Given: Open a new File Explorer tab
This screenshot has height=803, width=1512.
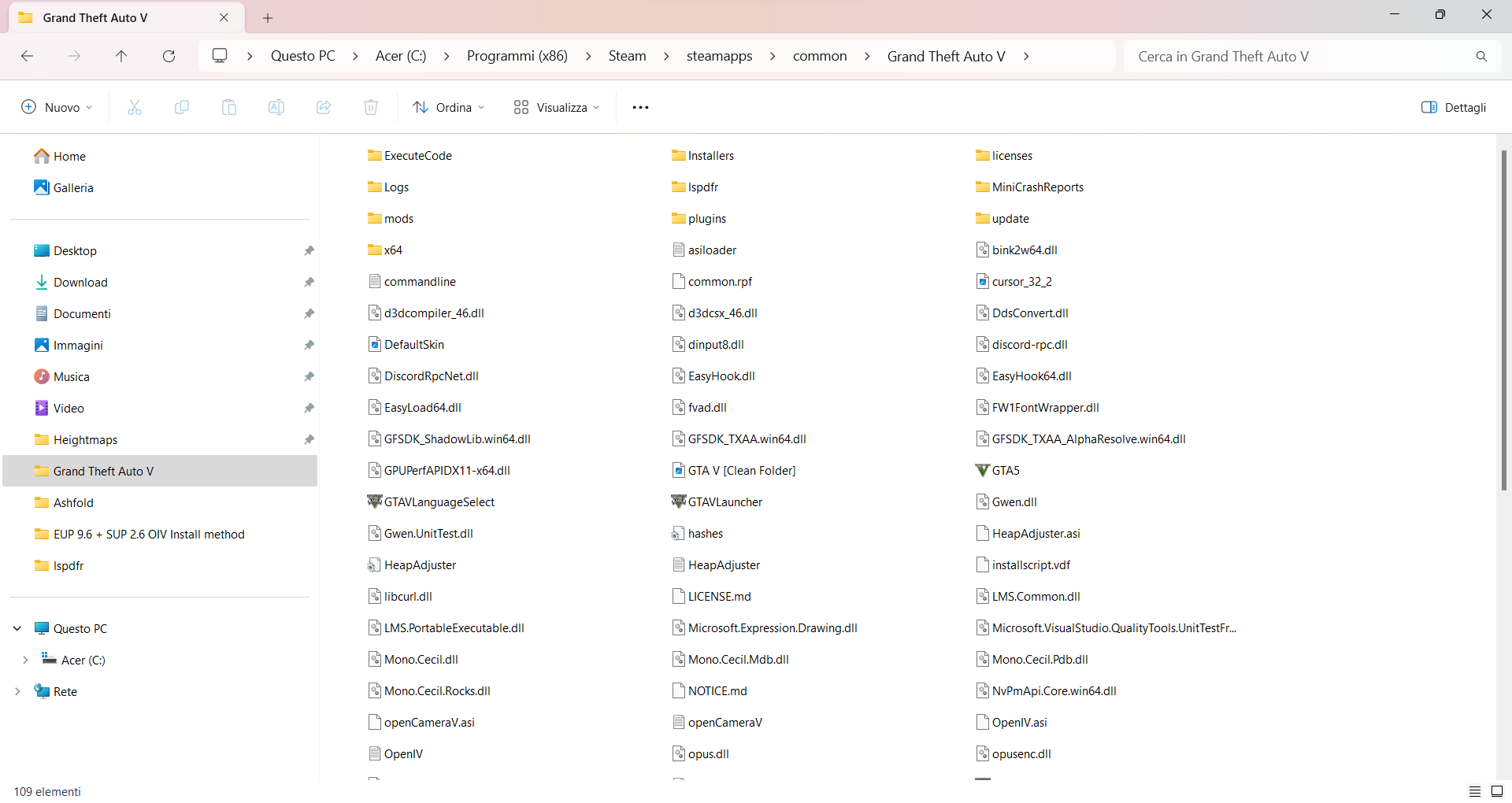Looking at the screenshot, I should [x=268, y=17].
